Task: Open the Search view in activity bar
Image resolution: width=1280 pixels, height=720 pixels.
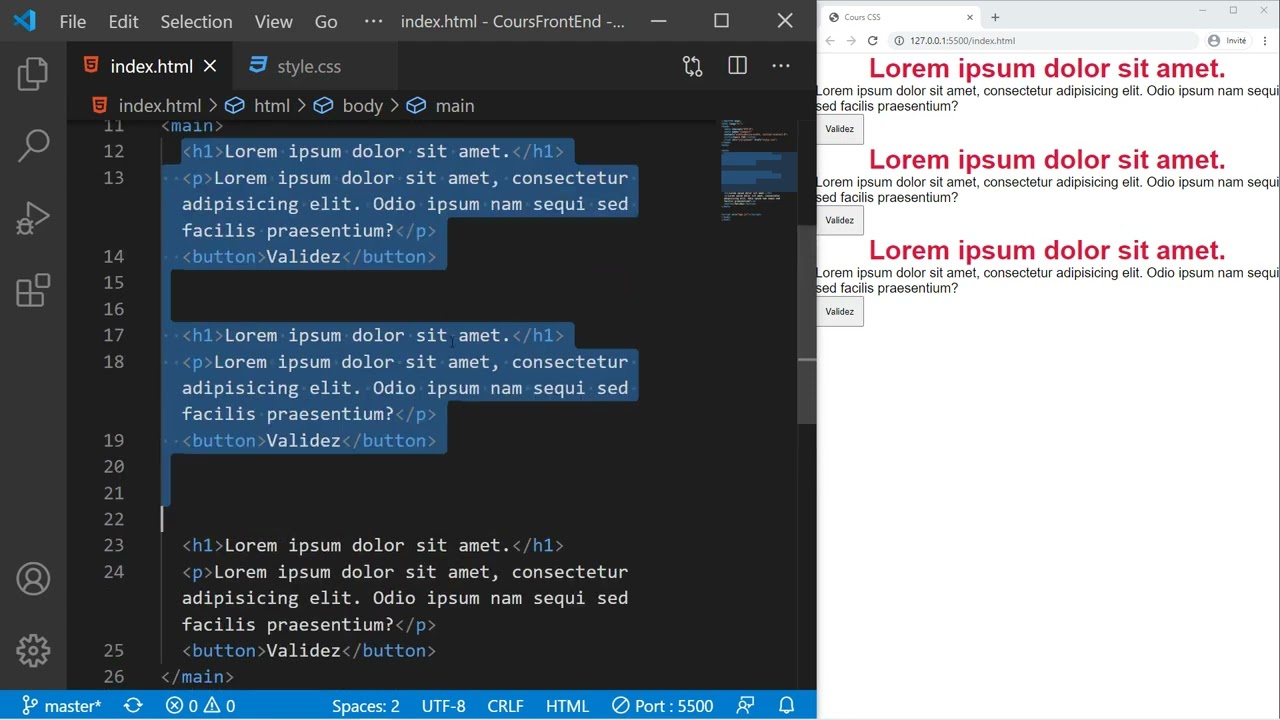Action: click(x=33, y=146)
